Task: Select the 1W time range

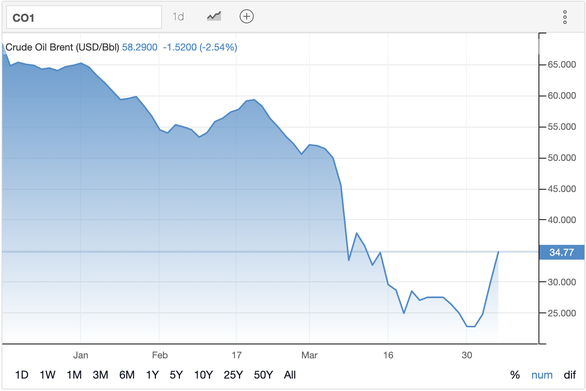Action: point(47,375)
